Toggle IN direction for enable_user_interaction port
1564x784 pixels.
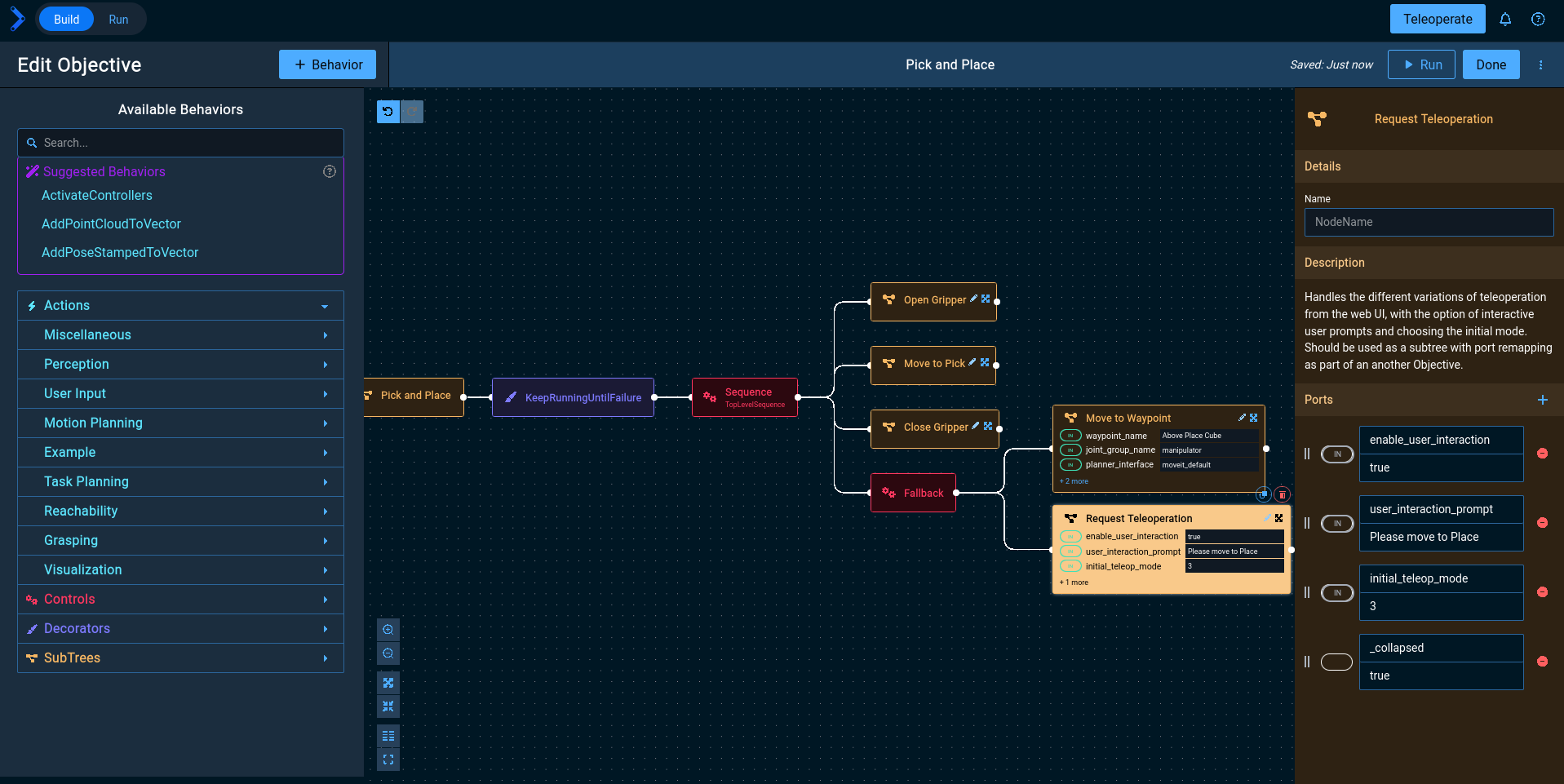1337,454
